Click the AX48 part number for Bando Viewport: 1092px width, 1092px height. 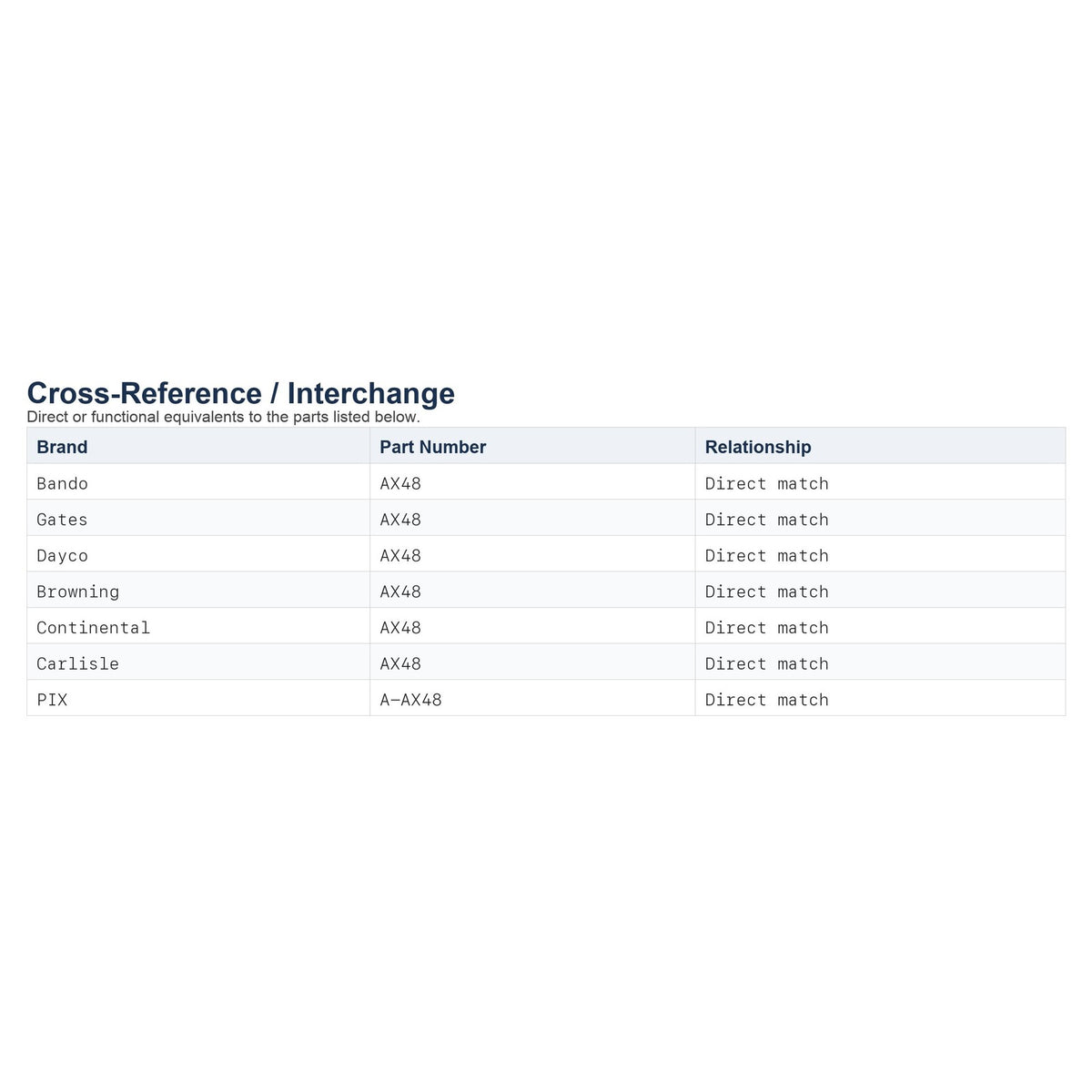tap(400, 483)
